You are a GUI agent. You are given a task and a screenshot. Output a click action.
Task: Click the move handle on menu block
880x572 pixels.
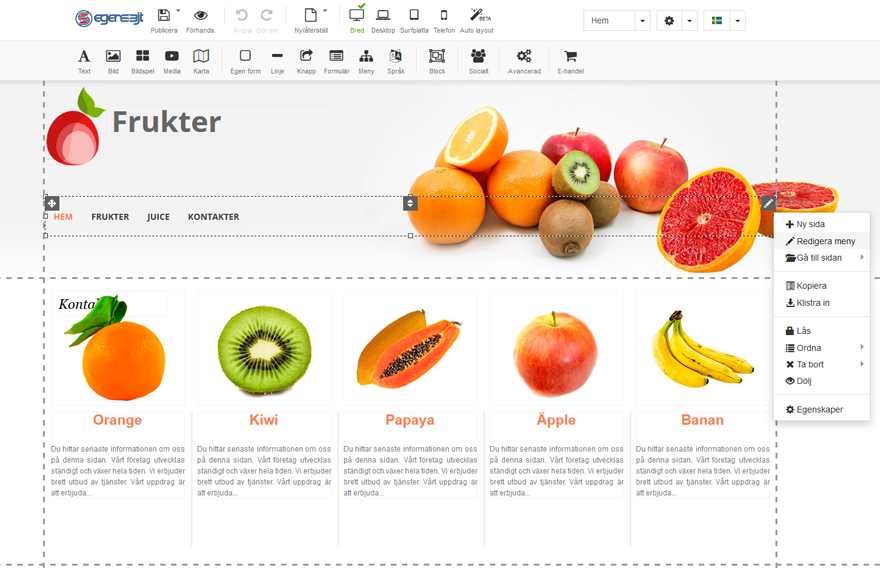(52, 203)
